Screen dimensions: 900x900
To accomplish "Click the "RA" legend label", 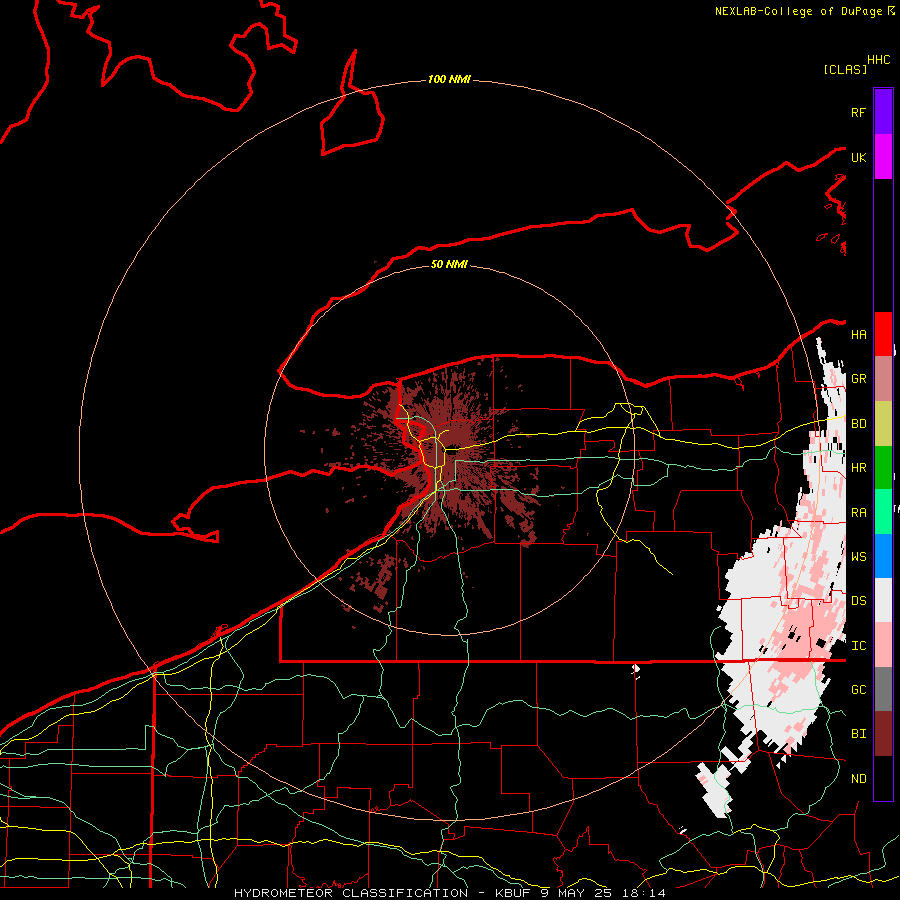I will point(858,512).
